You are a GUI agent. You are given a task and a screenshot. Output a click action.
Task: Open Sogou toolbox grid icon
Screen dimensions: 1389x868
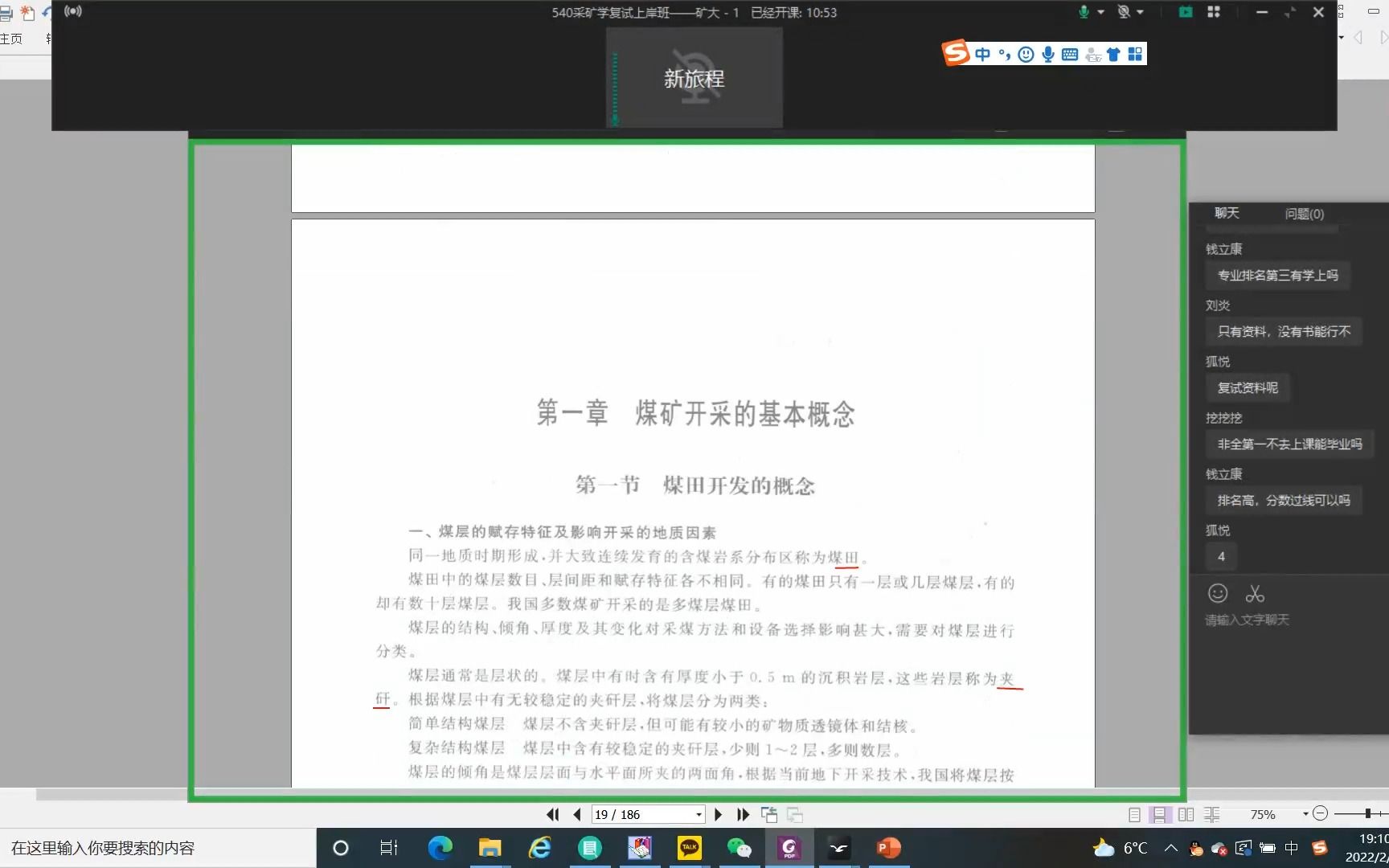click(1135, 54)
